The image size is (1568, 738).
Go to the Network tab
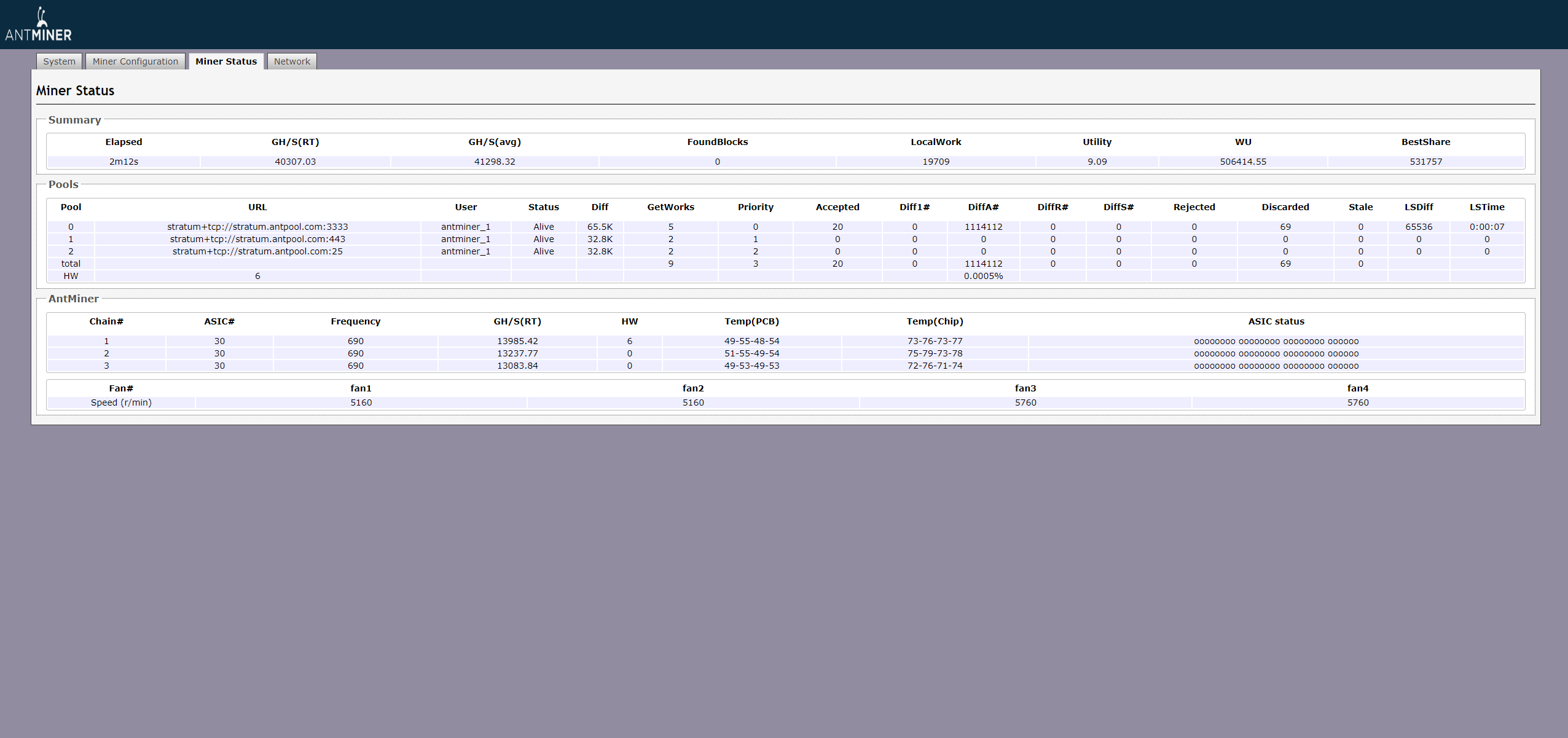point(292,61)
